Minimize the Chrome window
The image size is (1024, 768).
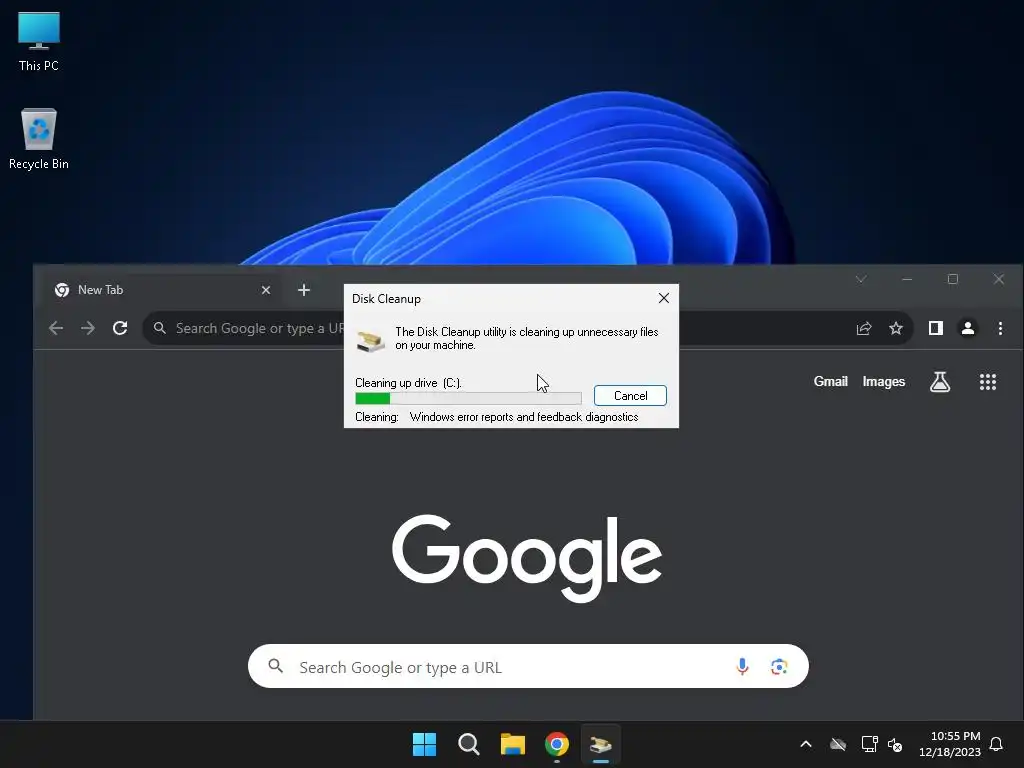[x=907, y=280]
